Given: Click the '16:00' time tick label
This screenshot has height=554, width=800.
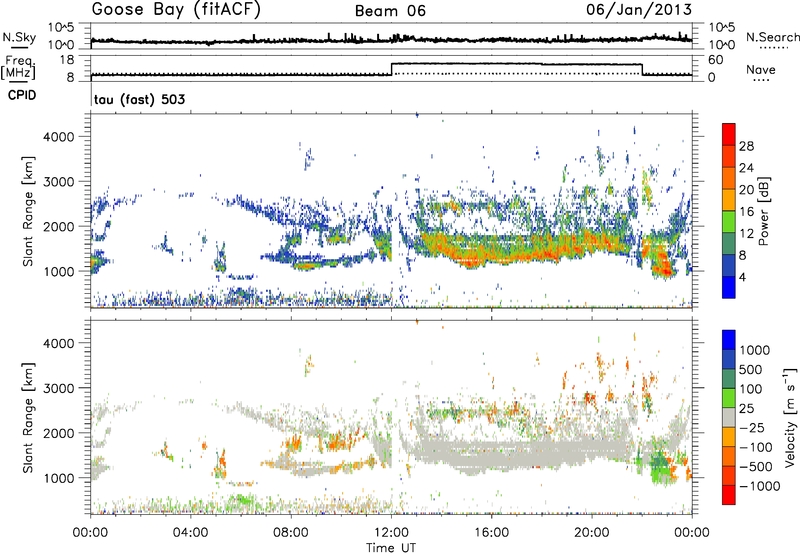Looking at the screenshot, I should [491, 533].
